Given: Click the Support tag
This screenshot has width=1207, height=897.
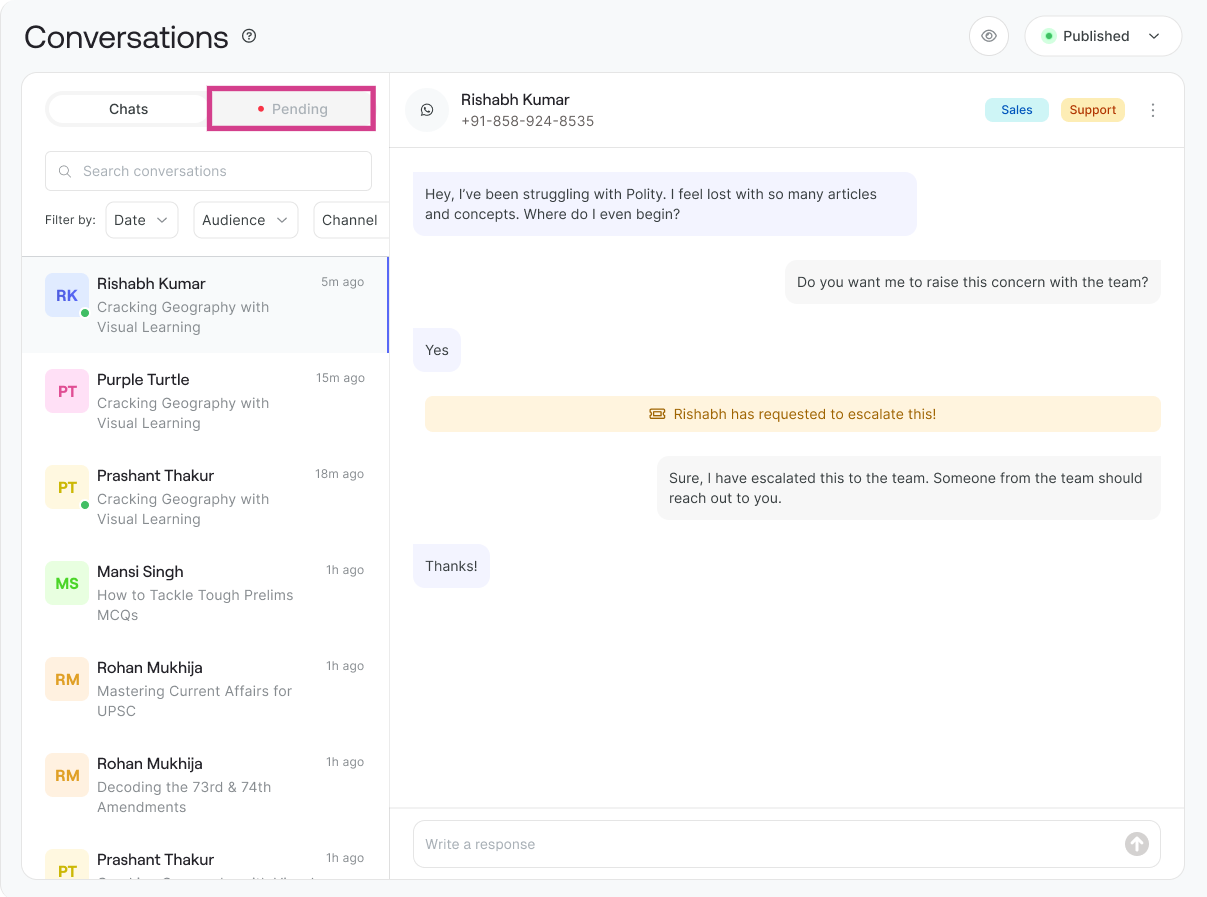Looking at the screenshot, I should (x=1092, y=110).
